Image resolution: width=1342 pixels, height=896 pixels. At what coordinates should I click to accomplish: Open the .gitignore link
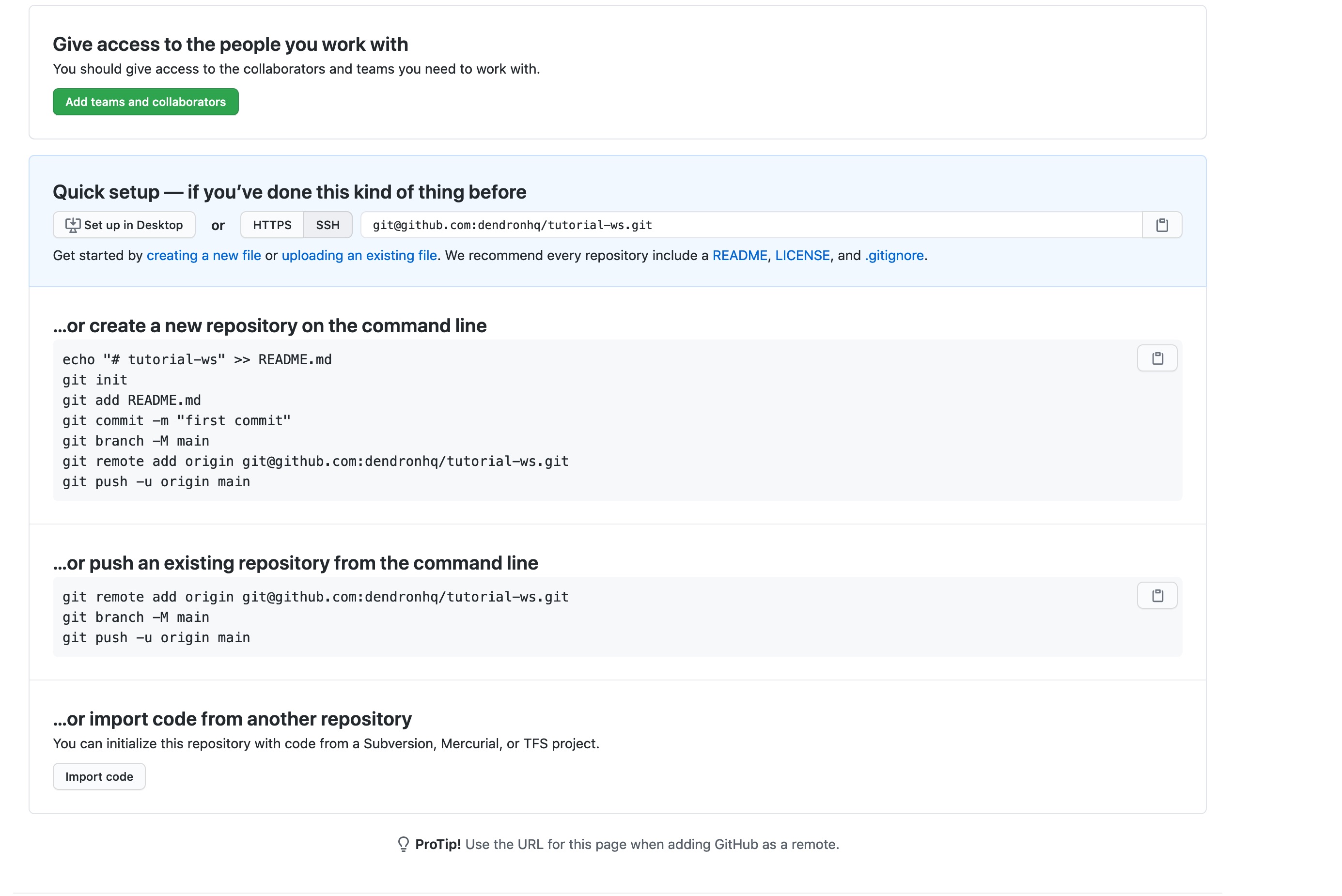(894, 255)
